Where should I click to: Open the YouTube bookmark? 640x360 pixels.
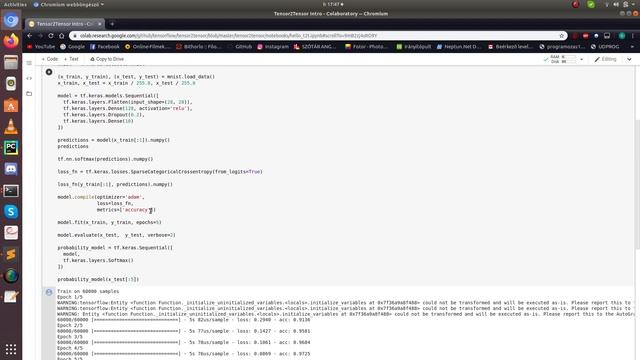(41, 47)
